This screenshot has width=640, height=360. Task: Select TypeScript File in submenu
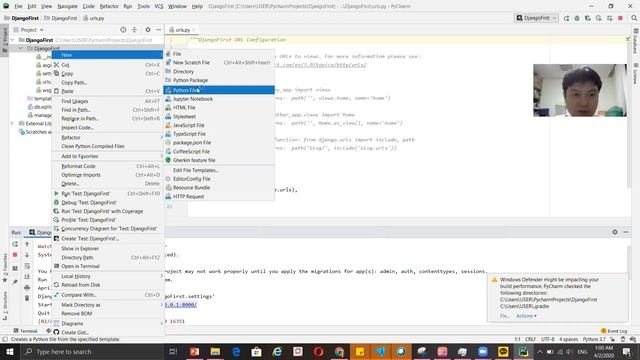219,134
